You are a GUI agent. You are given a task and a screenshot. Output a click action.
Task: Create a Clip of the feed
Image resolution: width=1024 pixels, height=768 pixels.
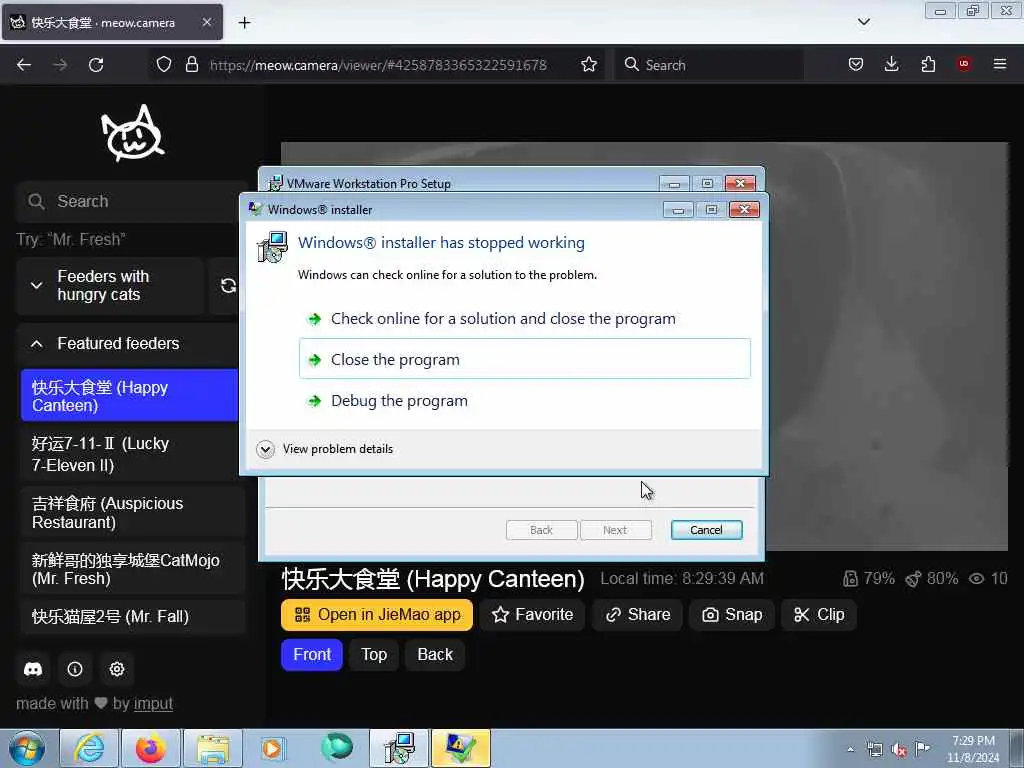pyautogui.click(x=818, y=615)
